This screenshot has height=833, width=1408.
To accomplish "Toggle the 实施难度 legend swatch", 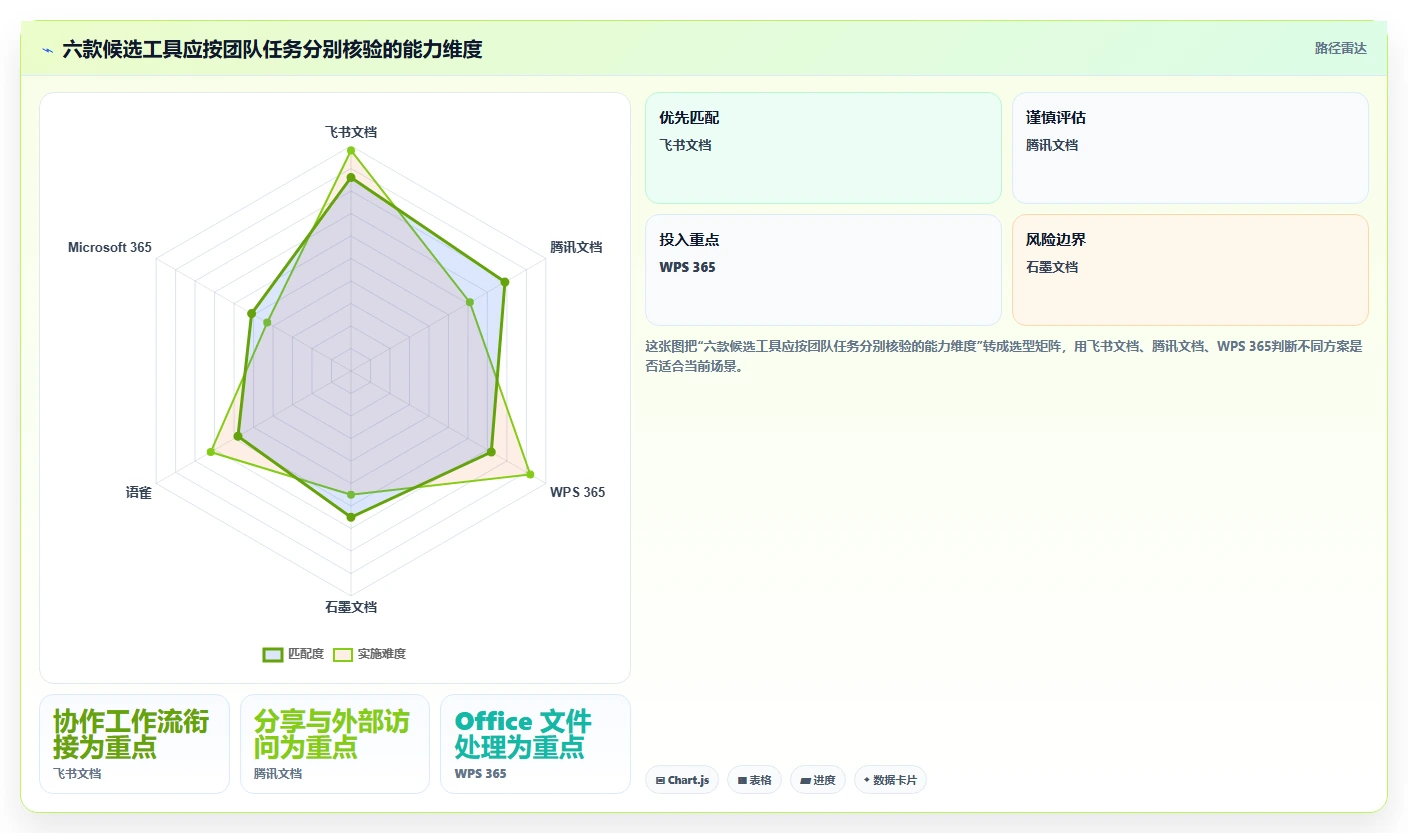I will click(x=343, y=654).
